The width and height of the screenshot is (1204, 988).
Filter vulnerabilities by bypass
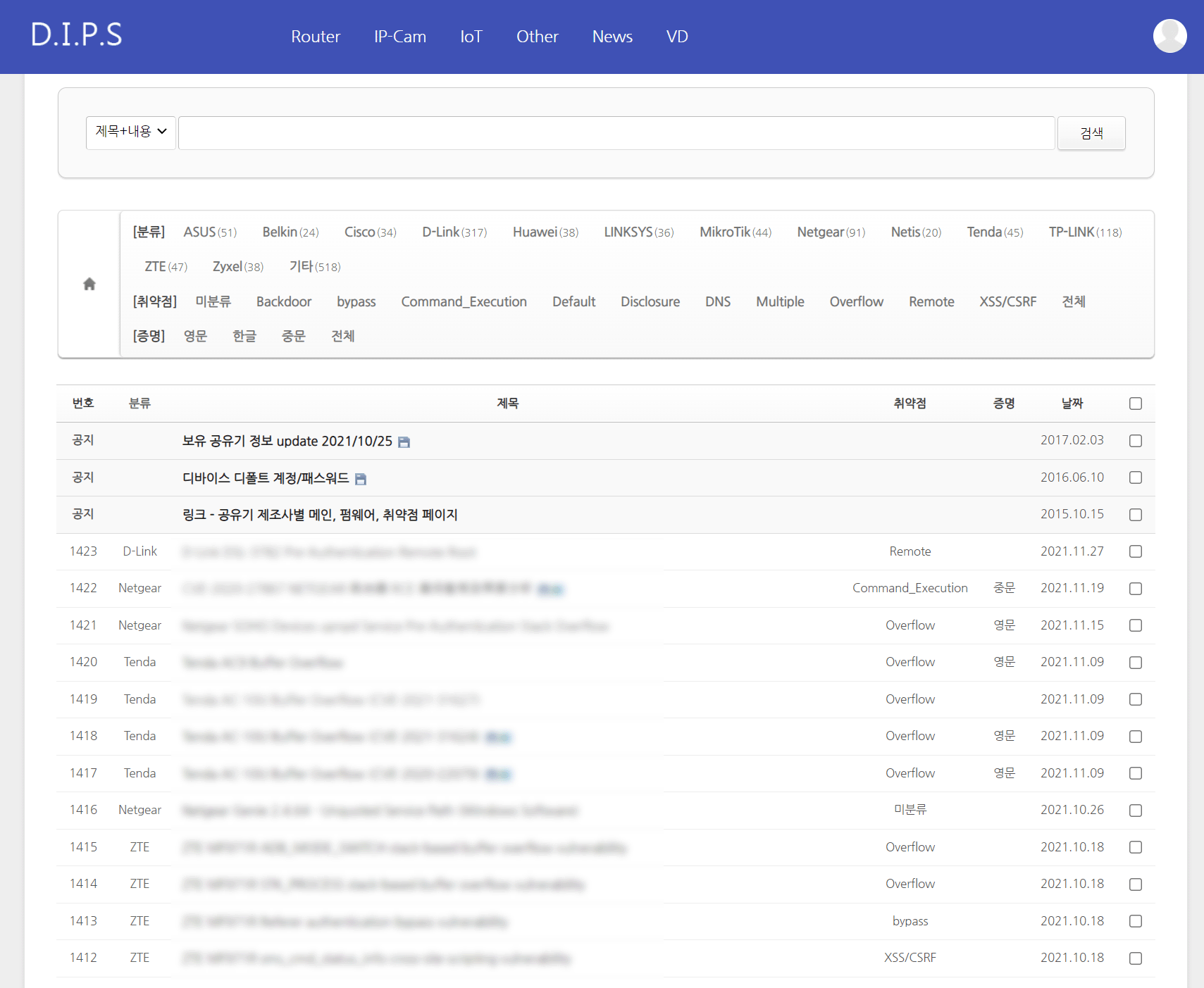point(356,301)
